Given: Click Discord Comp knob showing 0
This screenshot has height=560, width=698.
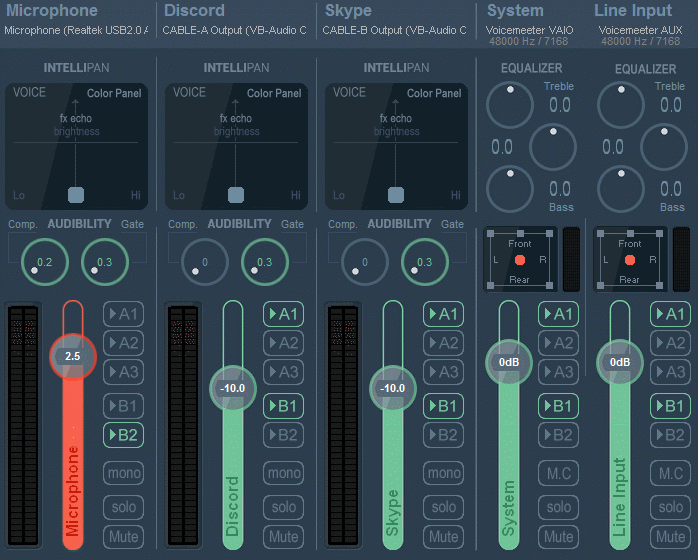Looking at the screenshot, I should point(205,262).
